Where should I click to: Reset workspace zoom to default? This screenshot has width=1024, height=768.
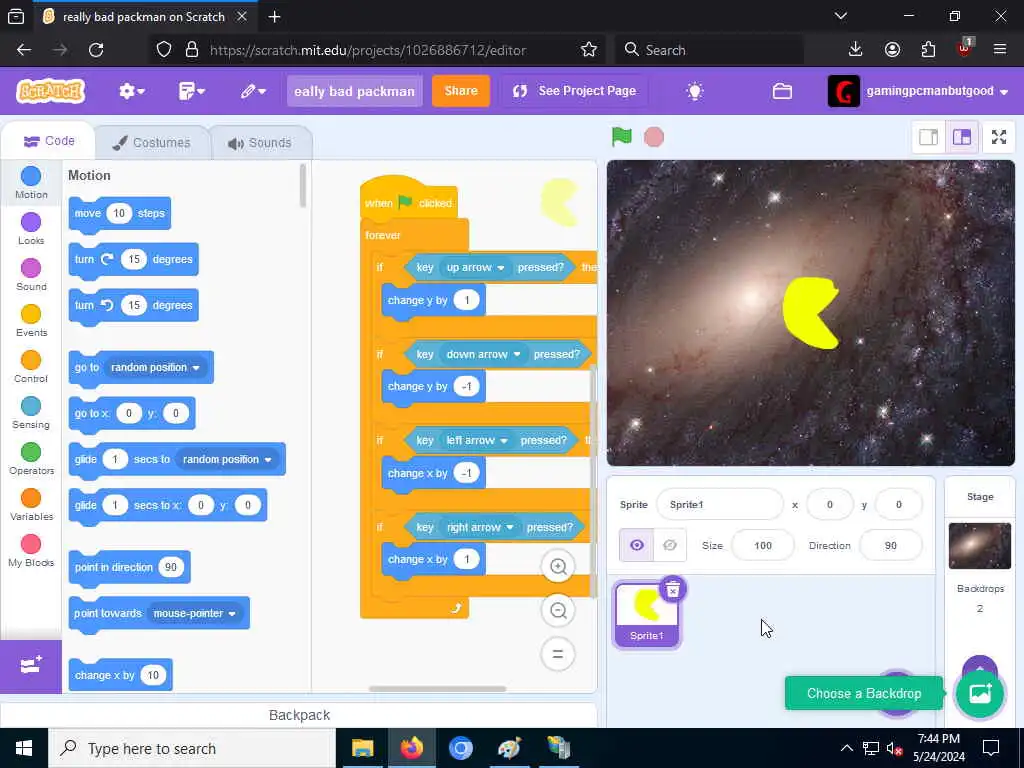point(558,654)
